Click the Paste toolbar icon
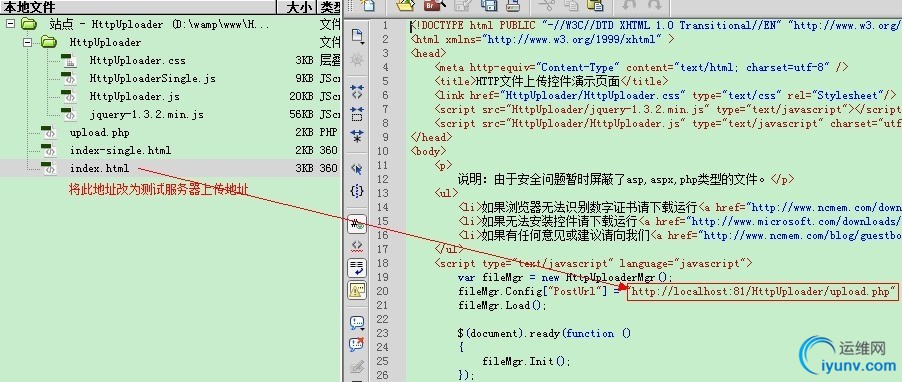 595,5
